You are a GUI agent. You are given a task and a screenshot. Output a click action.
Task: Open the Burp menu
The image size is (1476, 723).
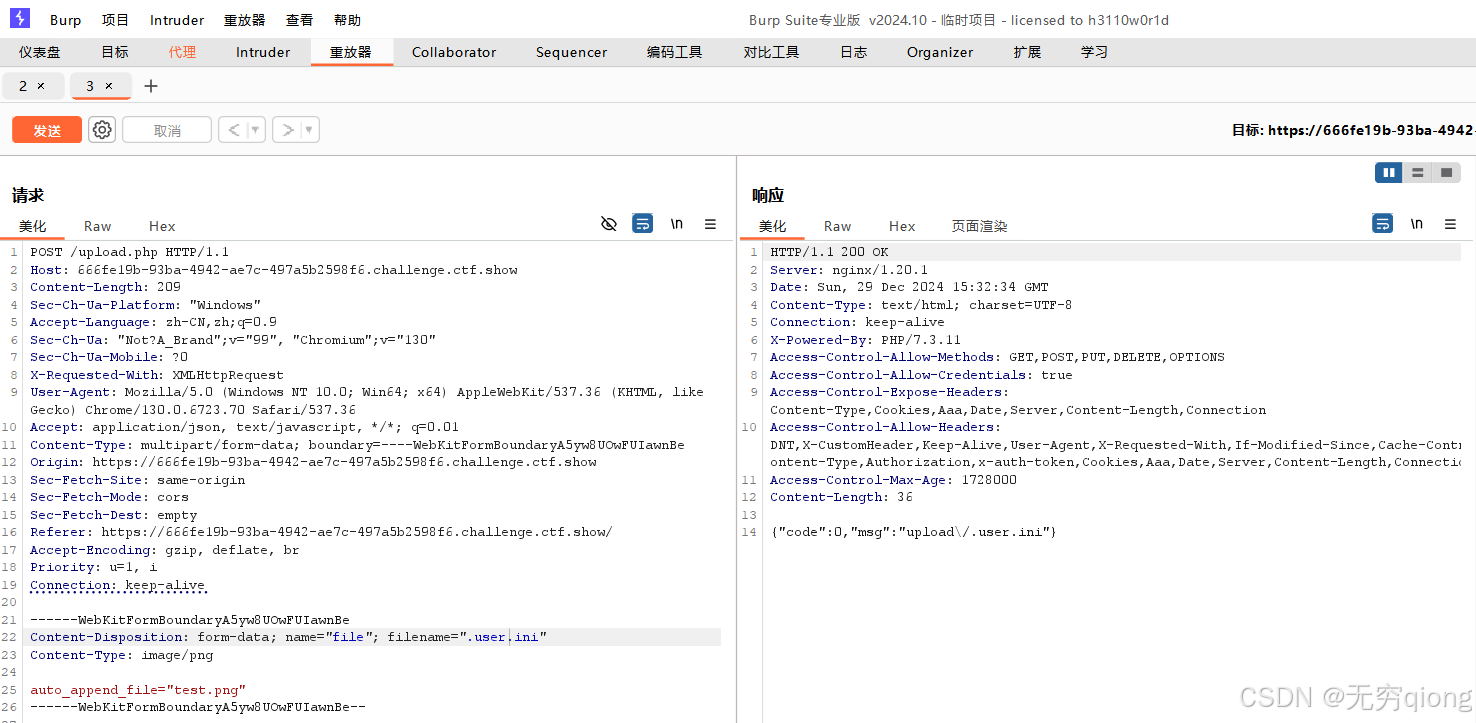[65, 20]
